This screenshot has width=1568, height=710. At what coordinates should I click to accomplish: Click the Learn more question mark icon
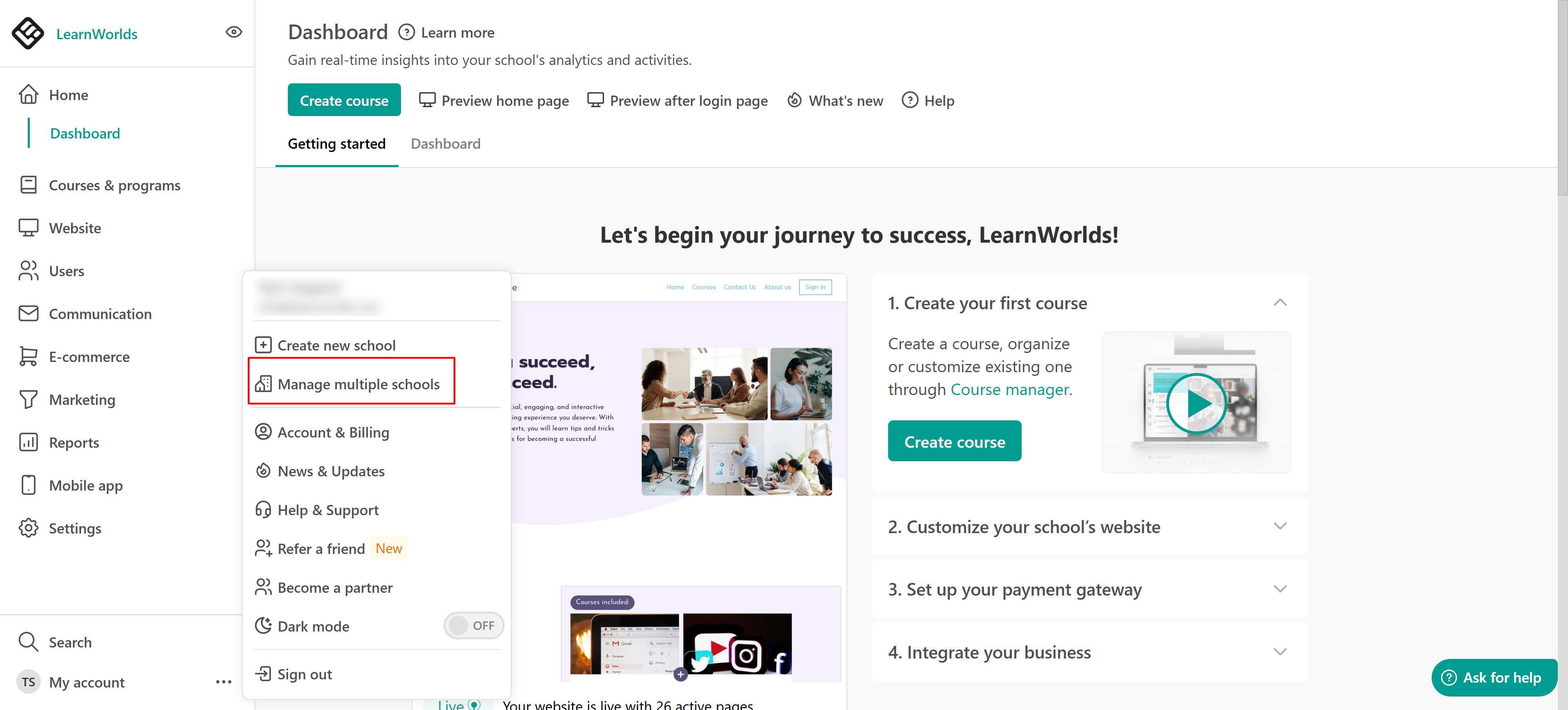(406, 32)
